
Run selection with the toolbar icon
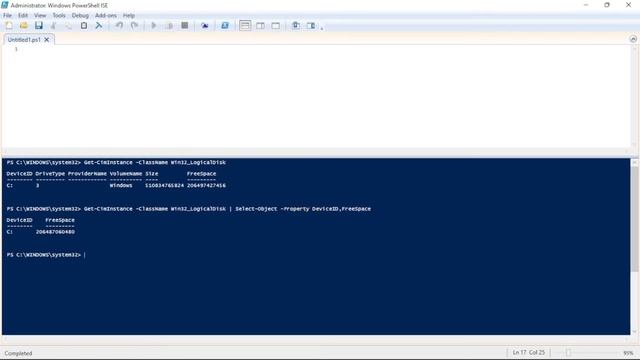[169, 26]
